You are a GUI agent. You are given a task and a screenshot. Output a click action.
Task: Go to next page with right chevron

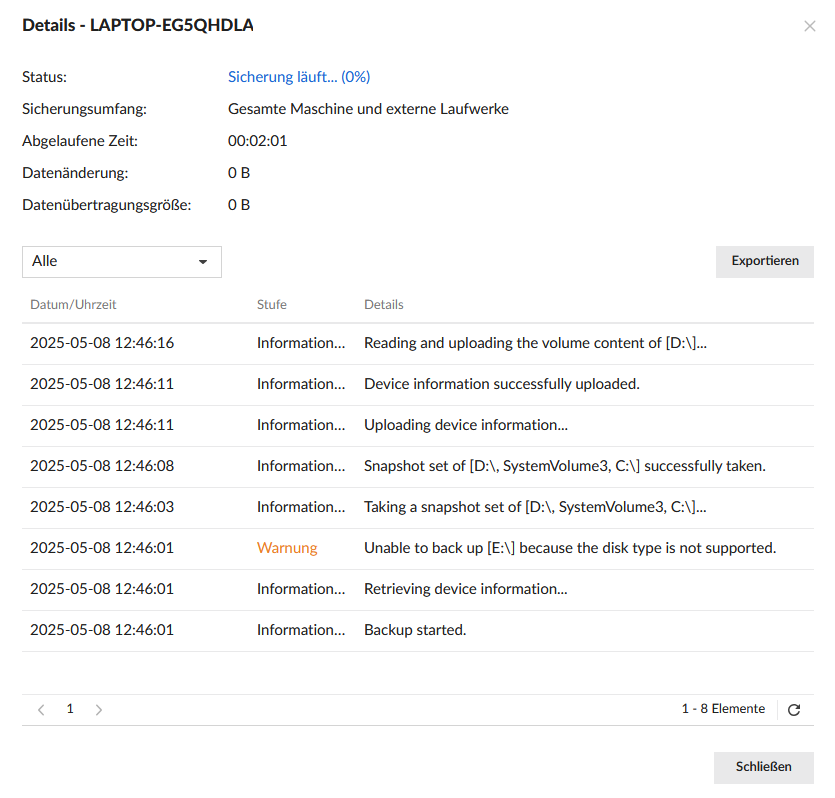pyautogui.click(x=98, y=710)
